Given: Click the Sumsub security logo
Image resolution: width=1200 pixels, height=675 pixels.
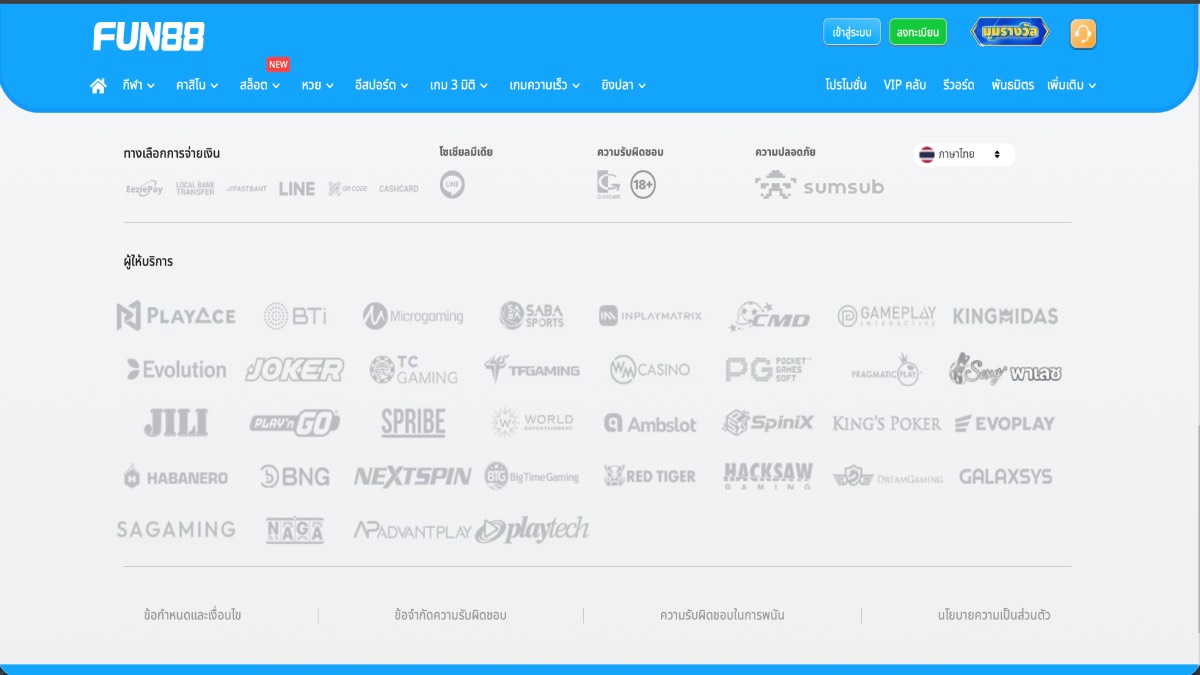Looking at the screenshot, I should coord(820,186).
